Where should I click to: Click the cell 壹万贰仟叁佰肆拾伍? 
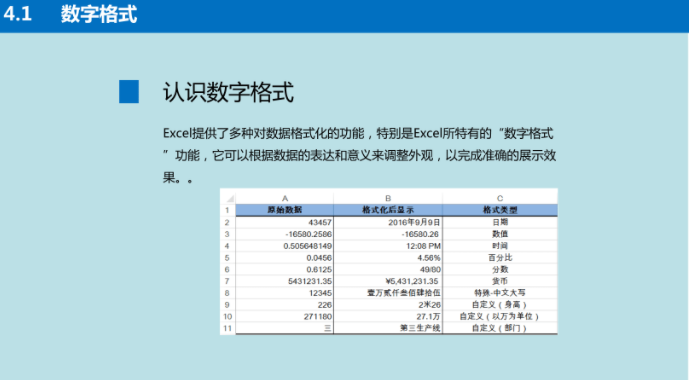click(388, 293)
